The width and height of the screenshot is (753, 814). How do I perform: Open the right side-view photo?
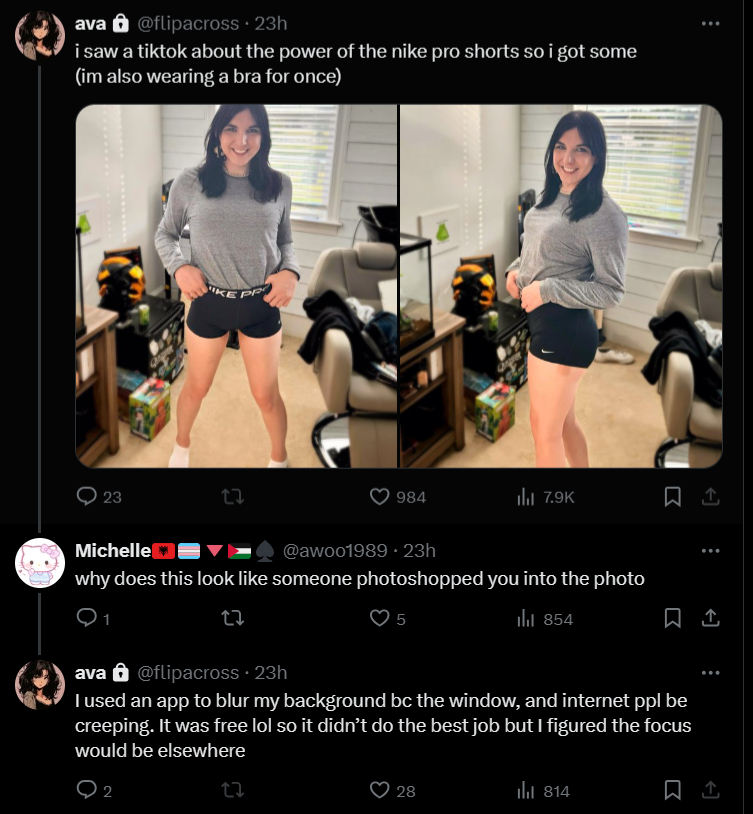561,286
